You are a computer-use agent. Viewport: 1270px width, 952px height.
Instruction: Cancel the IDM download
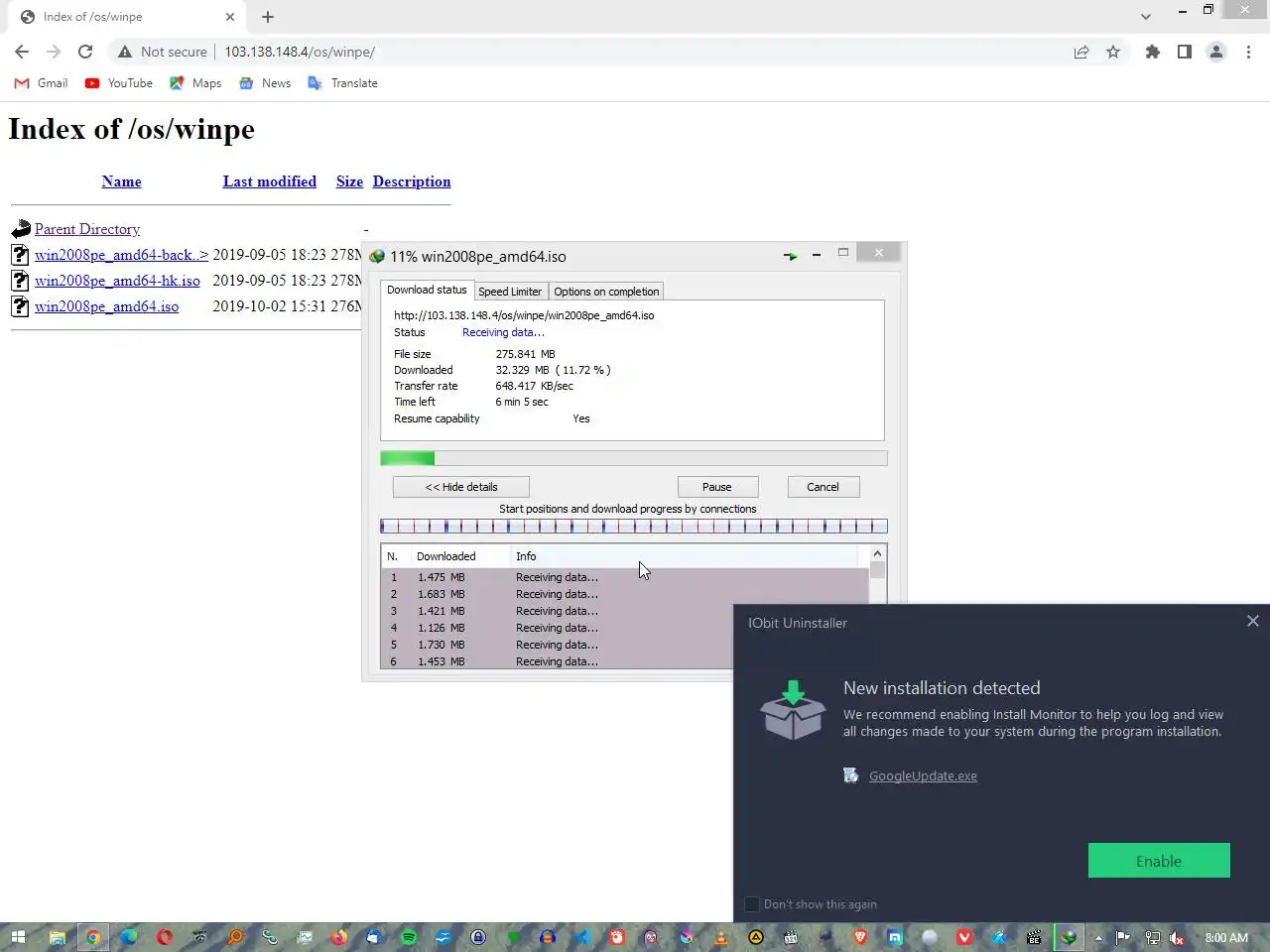823,487
